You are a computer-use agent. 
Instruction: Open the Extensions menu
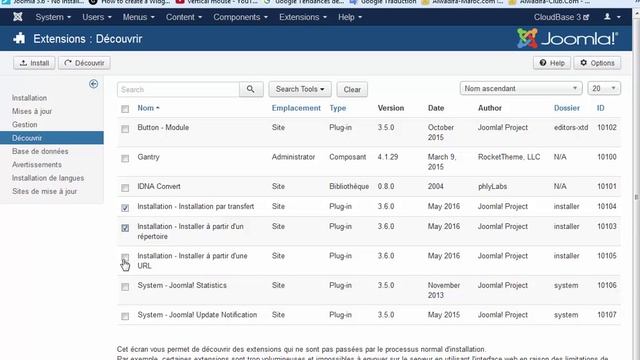[303, 17]
